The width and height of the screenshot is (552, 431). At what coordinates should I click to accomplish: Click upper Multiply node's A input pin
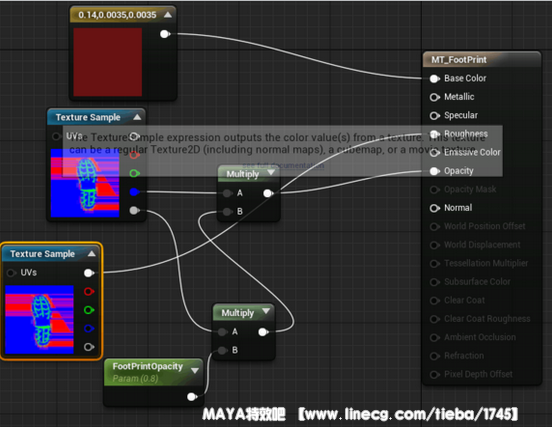(227, 193)
